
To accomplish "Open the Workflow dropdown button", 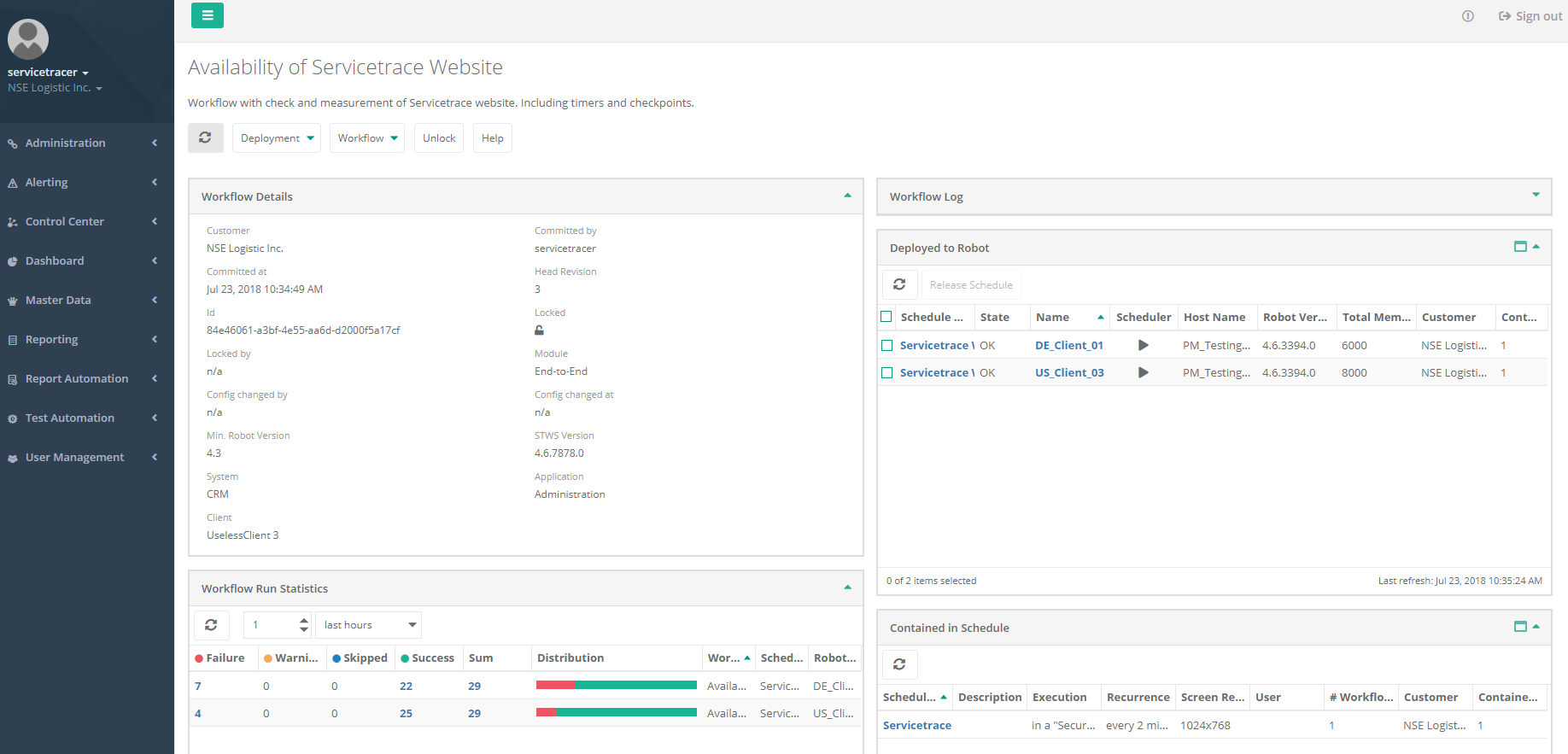I will (367, 137).
